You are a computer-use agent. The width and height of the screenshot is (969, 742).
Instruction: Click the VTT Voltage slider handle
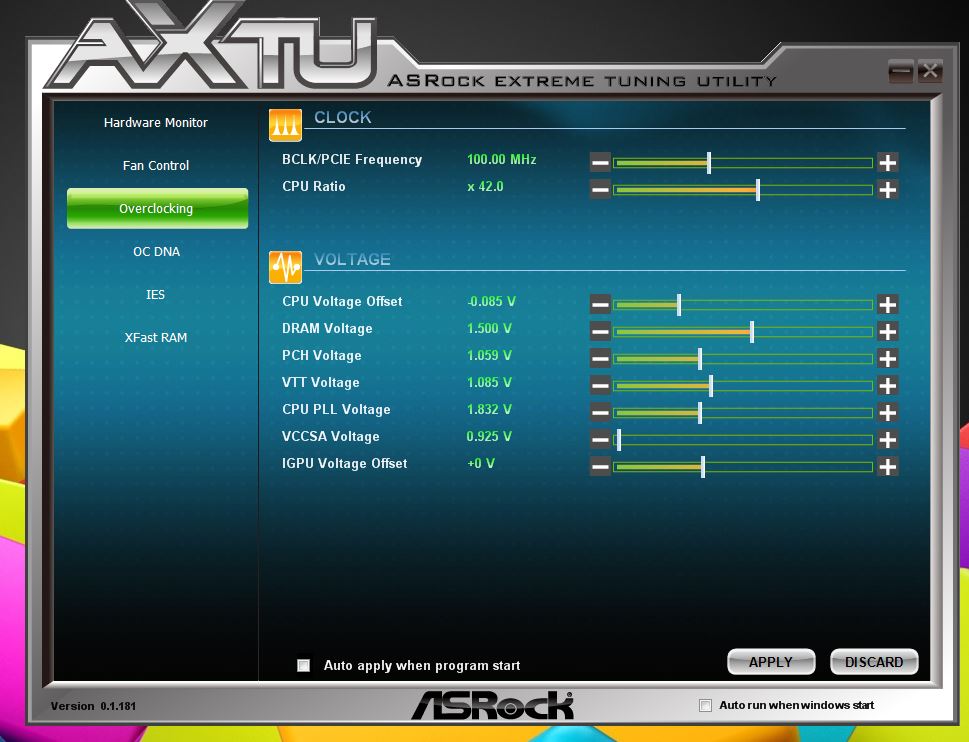(711, 386)
